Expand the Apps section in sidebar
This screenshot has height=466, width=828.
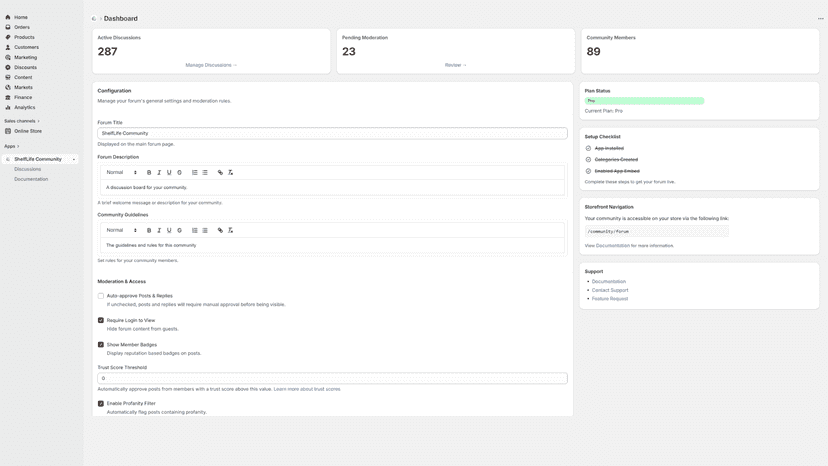12,146
